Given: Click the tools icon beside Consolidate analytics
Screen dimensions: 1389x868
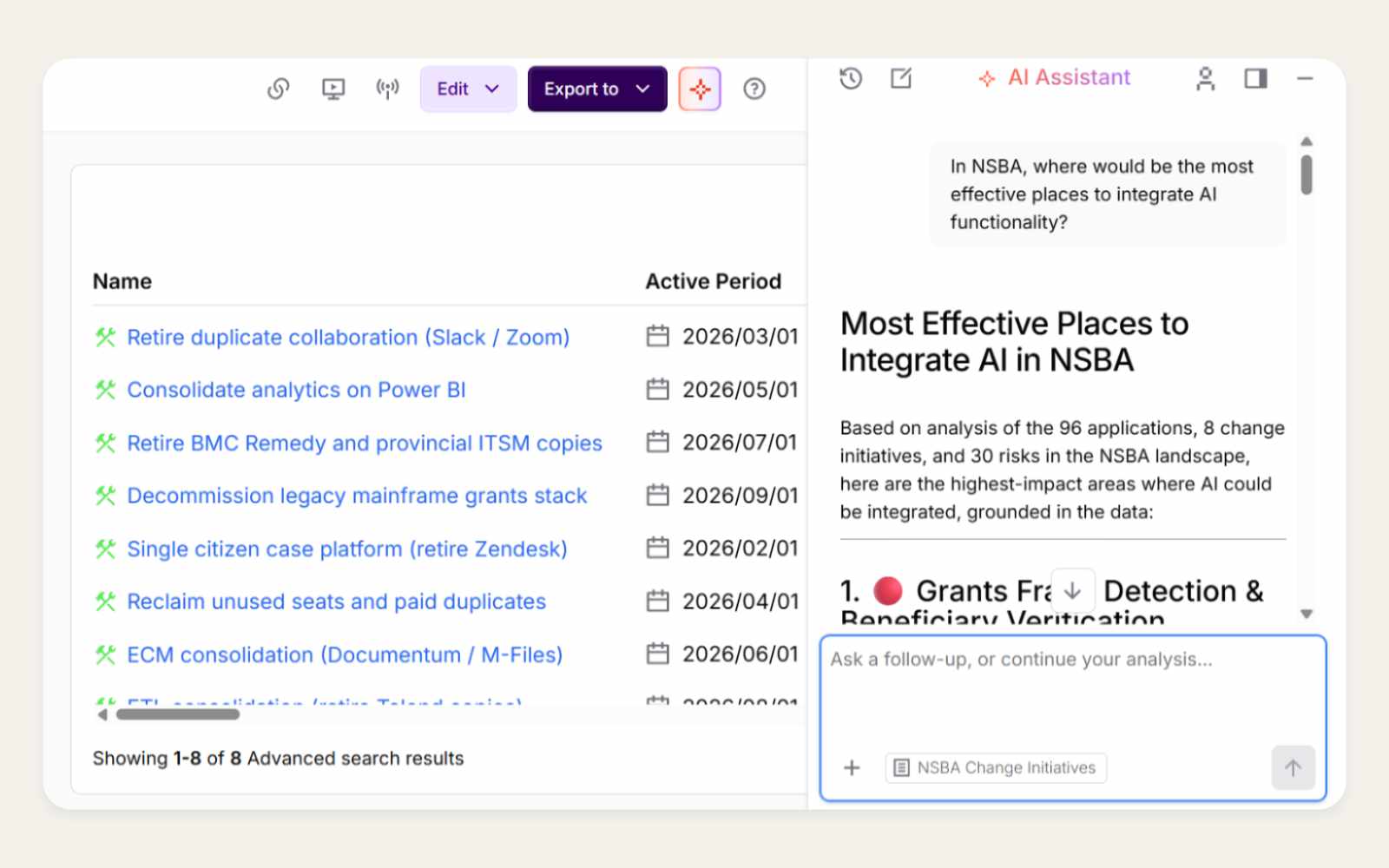Looking at the screenshot, I should tap(105, 390).
